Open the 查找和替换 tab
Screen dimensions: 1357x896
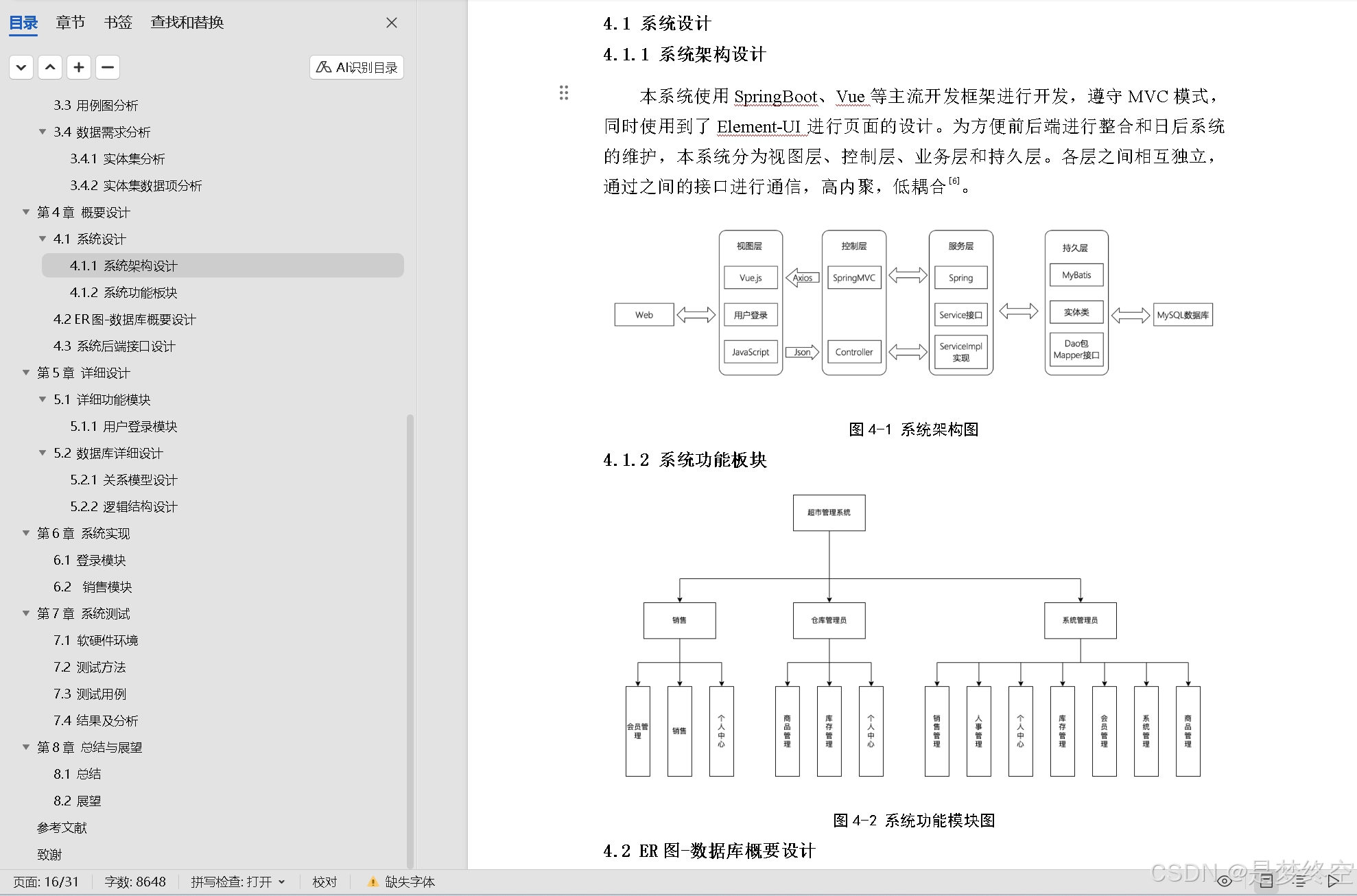[x=187, y=23]
